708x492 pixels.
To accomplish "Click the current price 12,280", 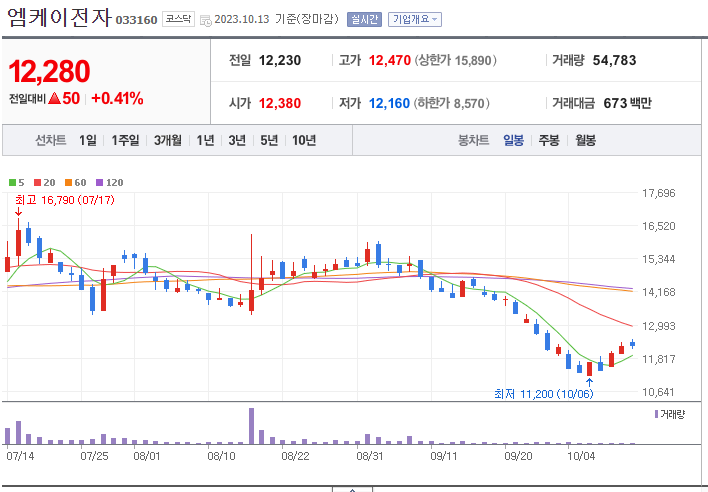I will 49,71.
